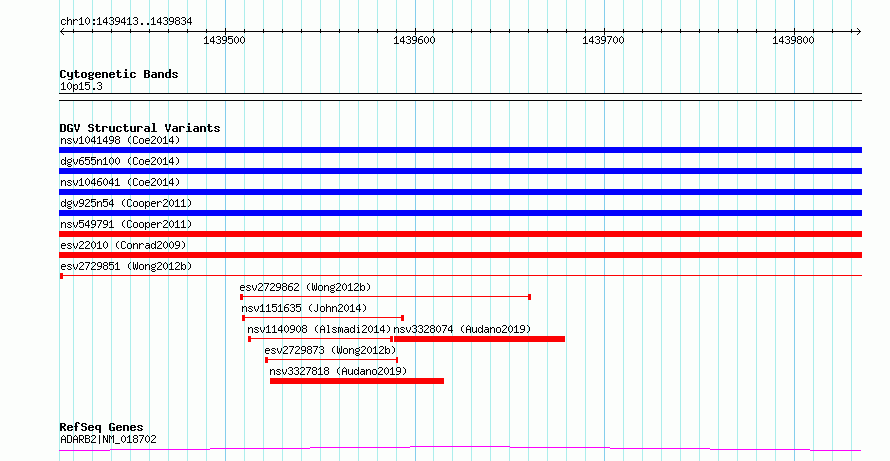Click the blue bar under nsv1041498

coord(460,150)
